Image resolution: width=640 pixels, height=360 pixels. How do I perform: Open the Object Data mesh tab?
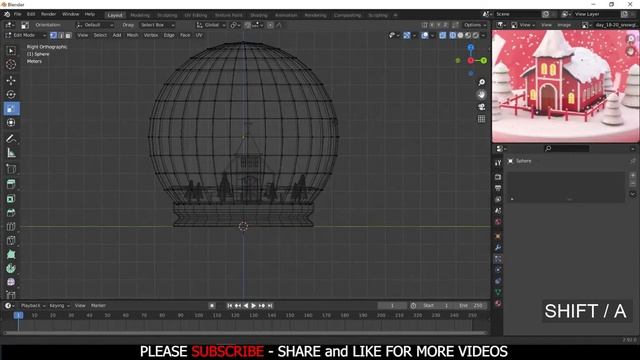coord(498,292)
